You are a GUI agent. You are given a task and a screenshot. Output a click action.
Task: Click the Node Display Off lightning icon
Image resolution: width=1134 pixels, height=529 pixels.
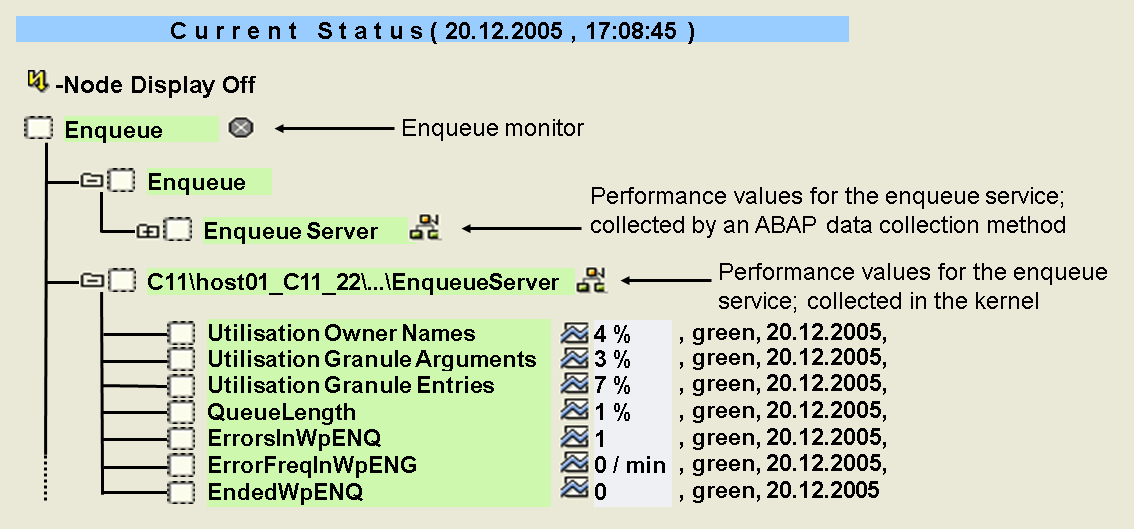tap(38, 79)
